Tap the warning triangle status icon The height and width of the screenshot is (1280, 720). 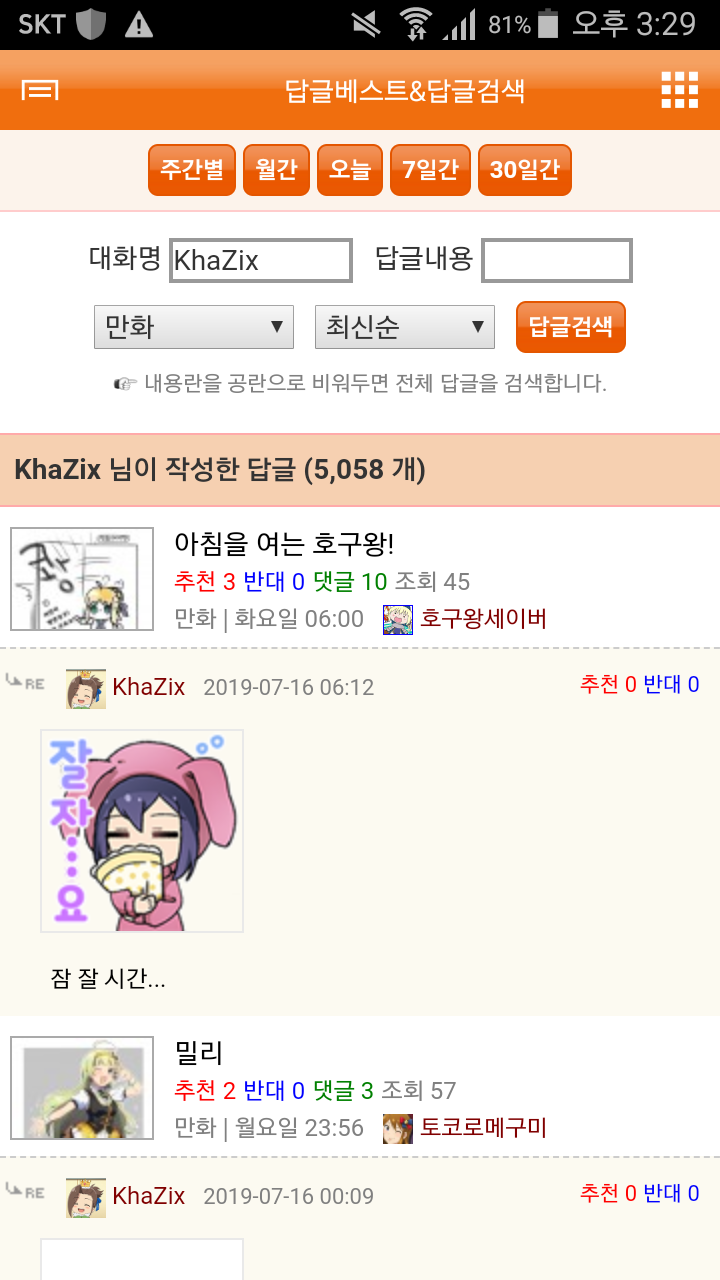(x=138, y=24)
